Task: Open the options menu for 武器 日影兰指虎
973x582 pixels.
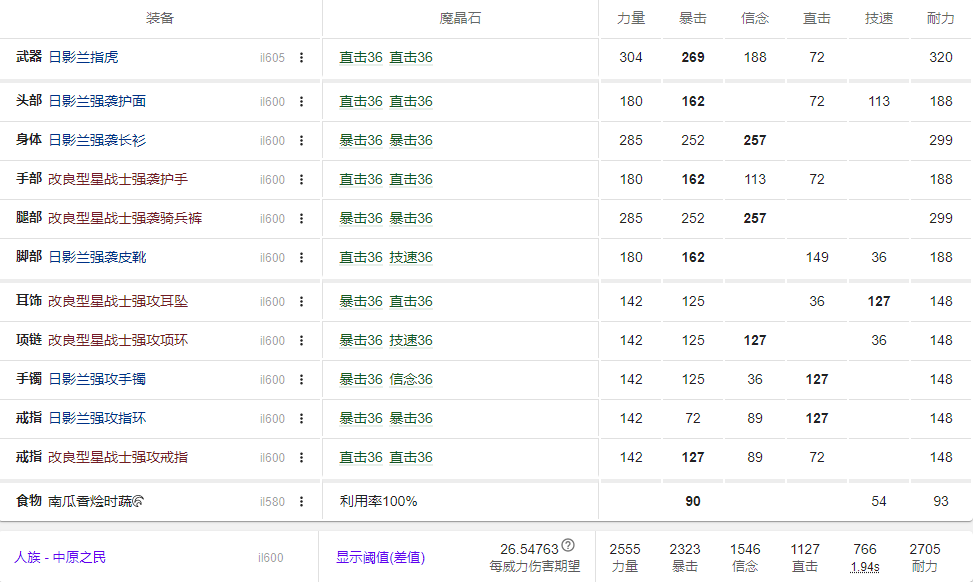Action: [x=299, y=58]
